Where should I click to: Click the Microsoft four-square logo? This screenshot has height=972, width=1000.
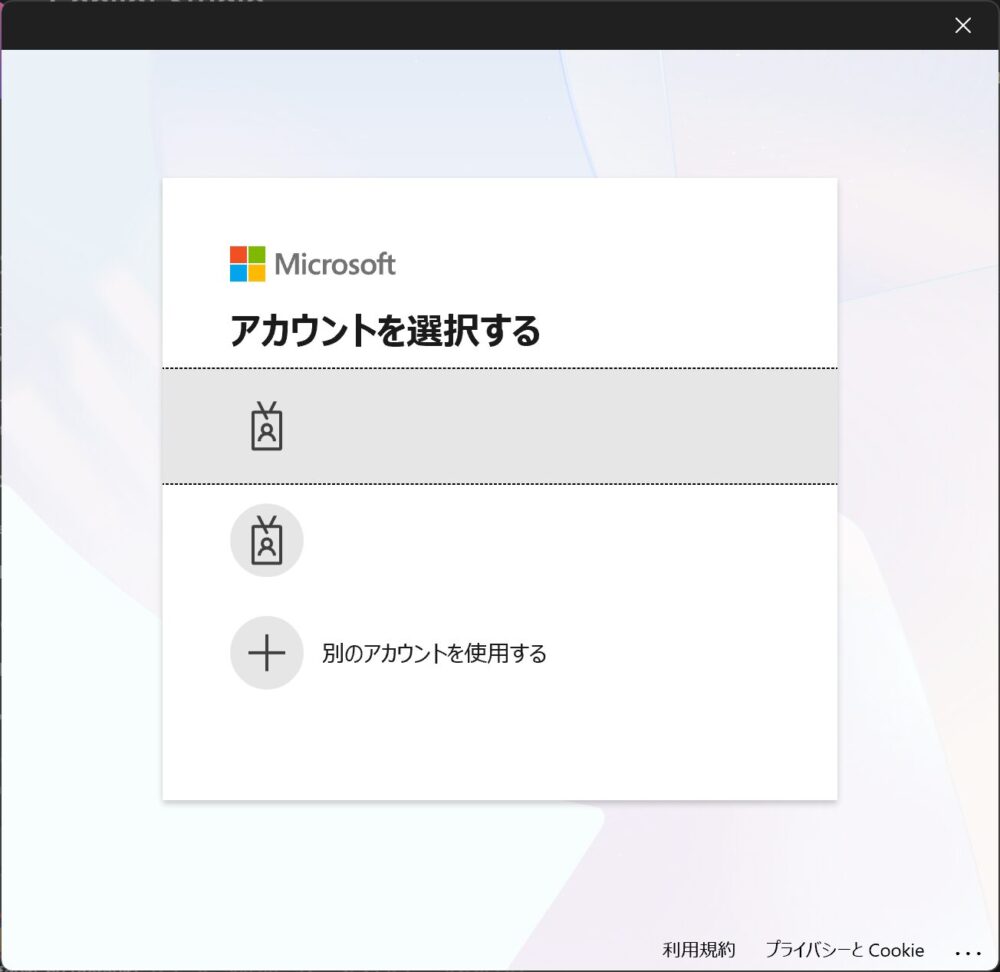coord(247,264)
